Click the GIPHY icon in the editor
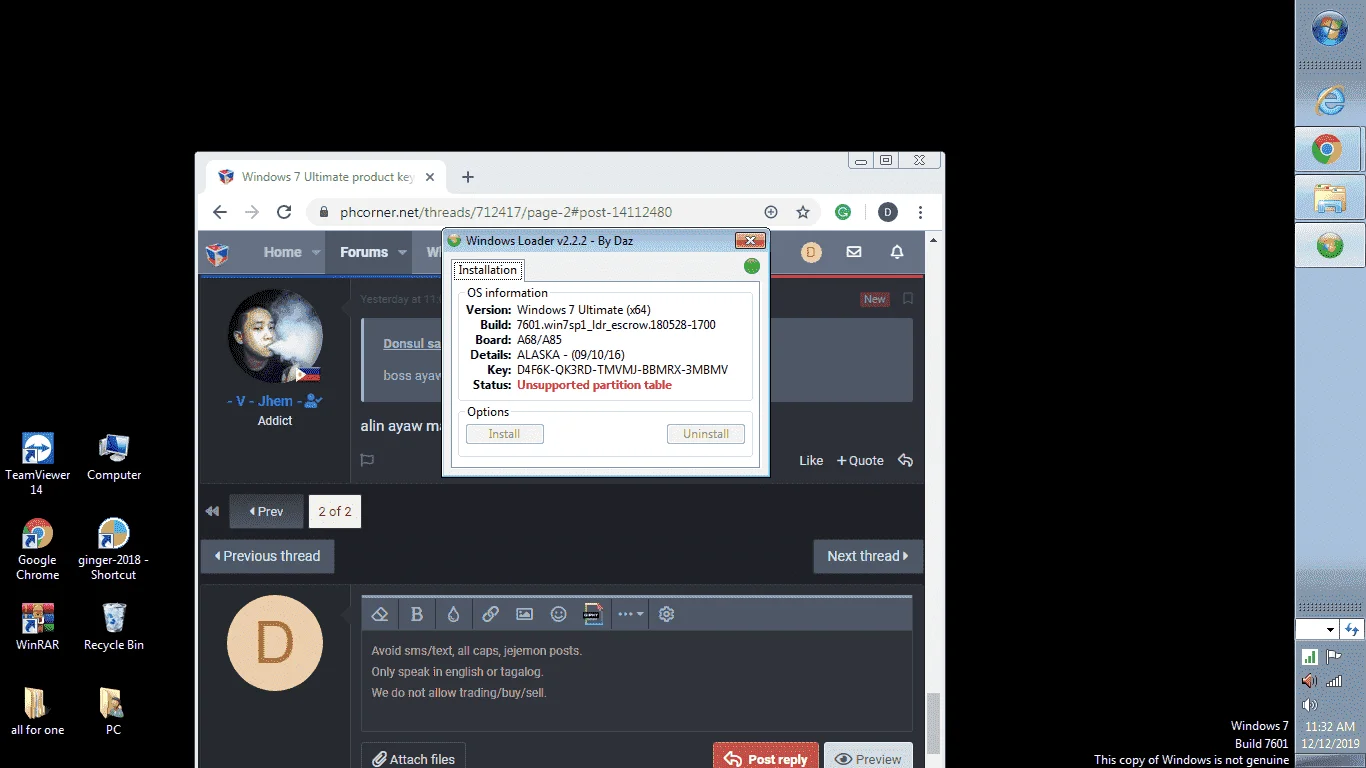Screen dimensions: 1366x768 [x=594, y=614]
